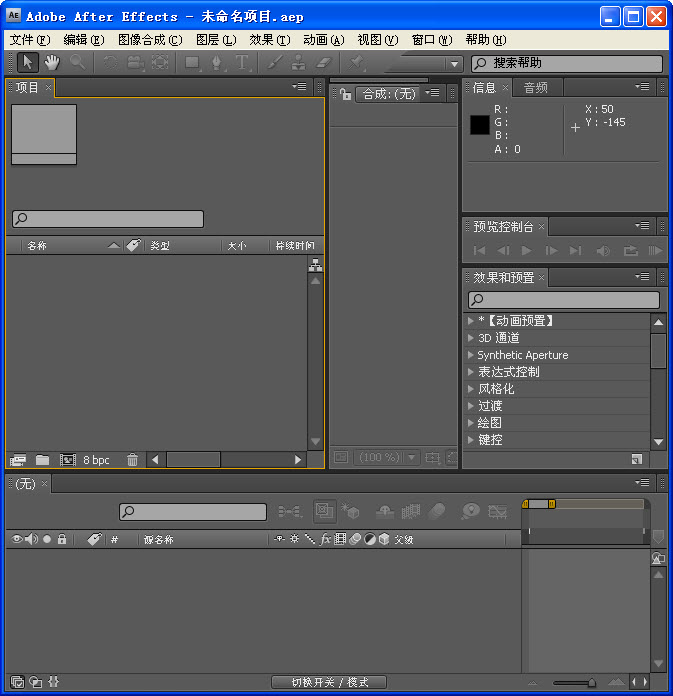
Task: Click the Project panel search field
Action: [x=108, y=219]
